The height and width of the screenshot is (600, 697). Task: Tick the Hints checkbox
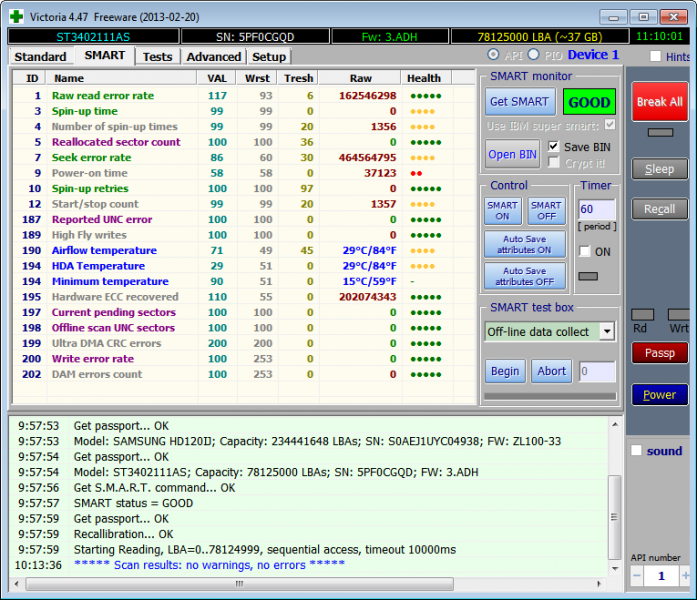[x=655, y=57]
